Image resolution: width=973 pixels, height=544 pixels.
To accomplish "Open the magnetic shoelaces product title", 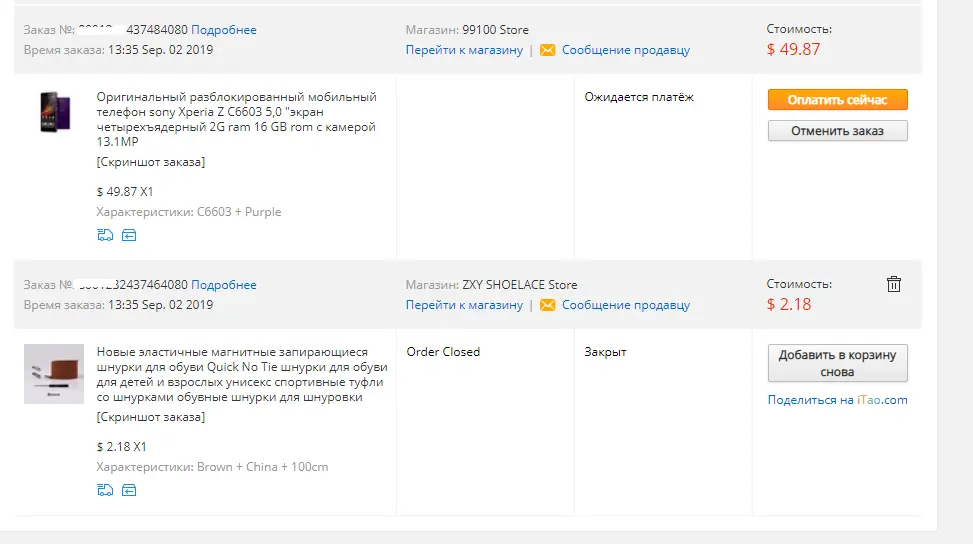I will tap(242, 375).
